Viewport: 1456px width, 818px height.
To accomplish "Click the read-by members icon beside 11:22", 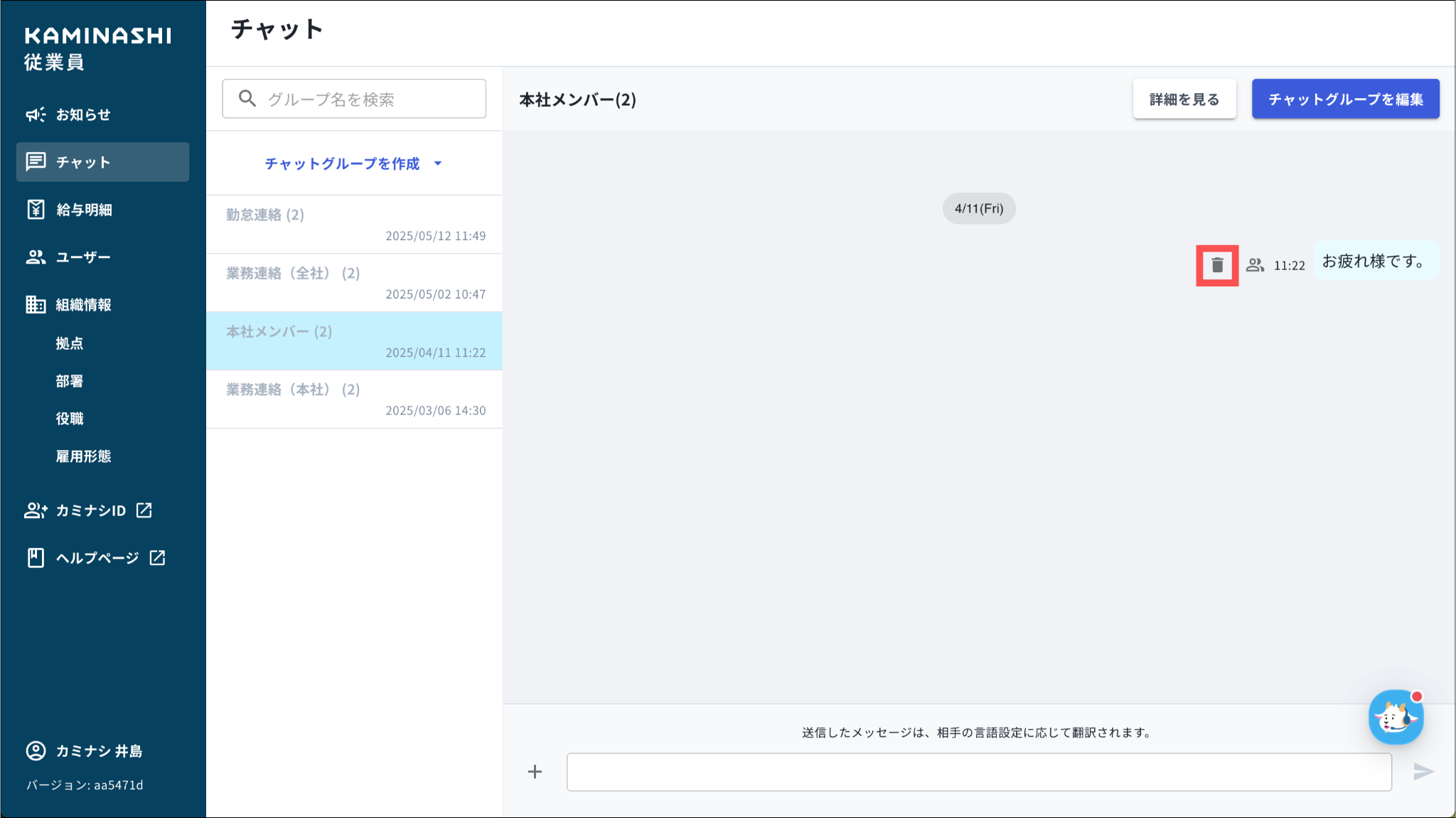I will pyautogui.click(x=1256, y=265).
